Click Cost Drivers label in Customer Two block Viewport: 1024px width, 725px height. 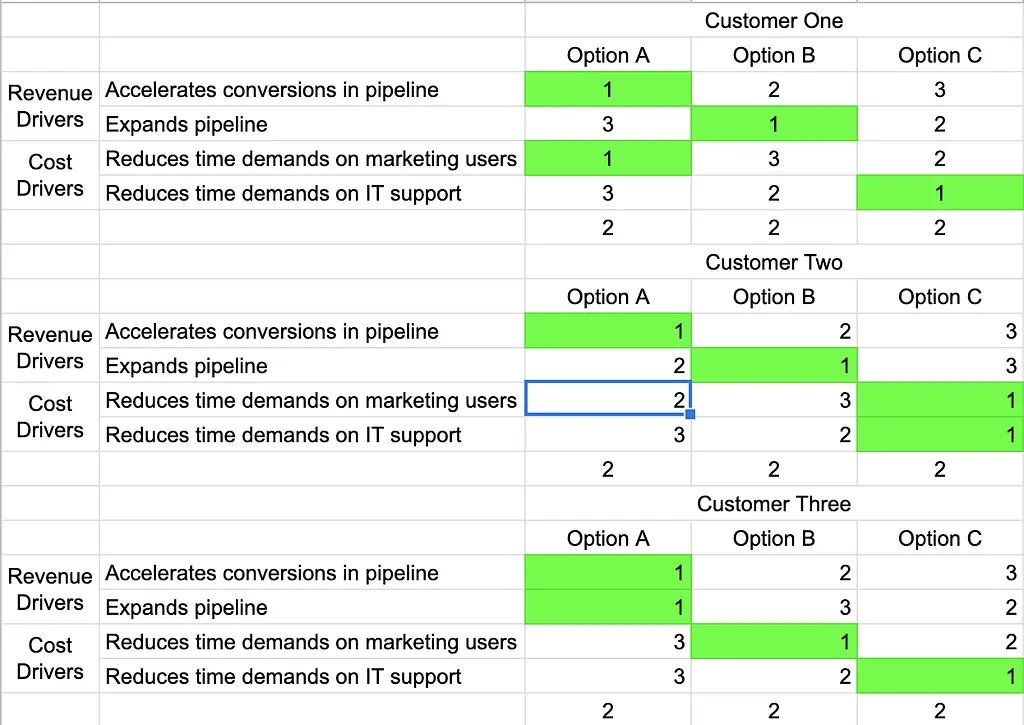[x=50, y=417]
